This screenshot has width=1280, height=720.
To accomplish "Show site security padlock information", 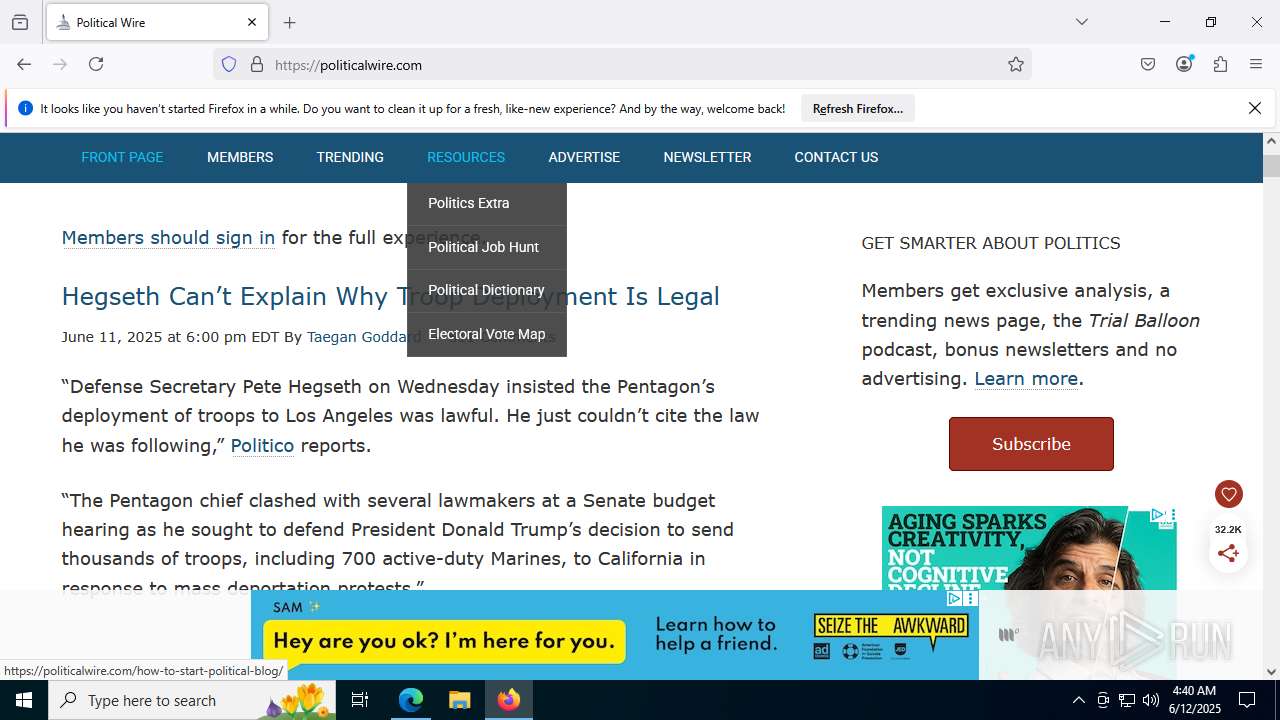I will (257, 64).
